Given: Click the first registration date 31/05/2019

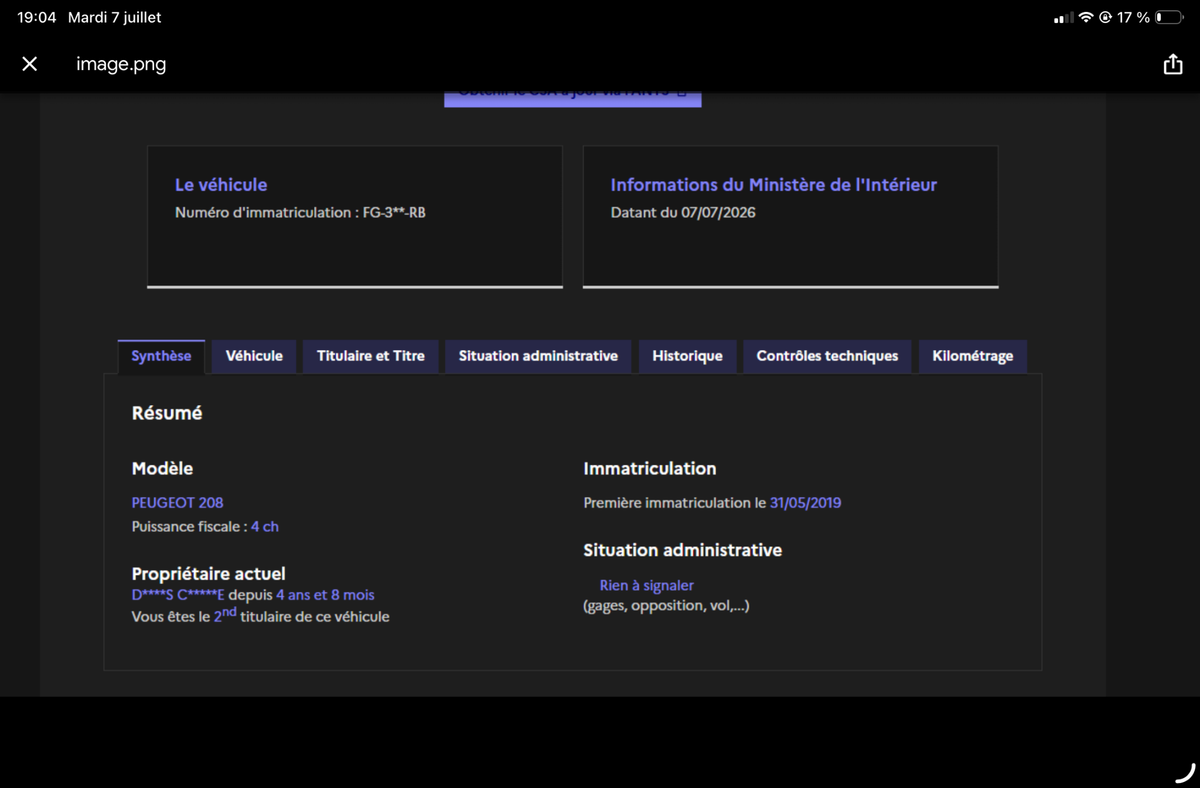Looking at the screenshot, I should point(805,503).
